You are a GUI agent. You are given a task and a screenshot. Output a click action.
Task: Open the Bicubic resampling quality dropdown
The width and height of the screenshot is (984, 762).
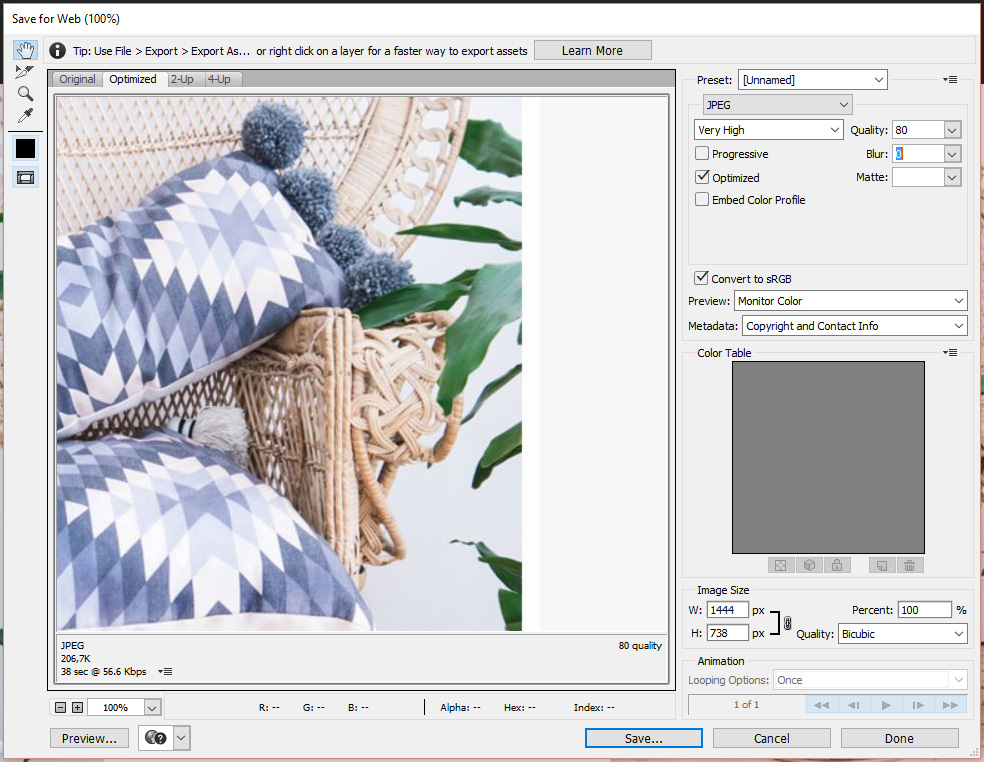[x=902, y=634]
